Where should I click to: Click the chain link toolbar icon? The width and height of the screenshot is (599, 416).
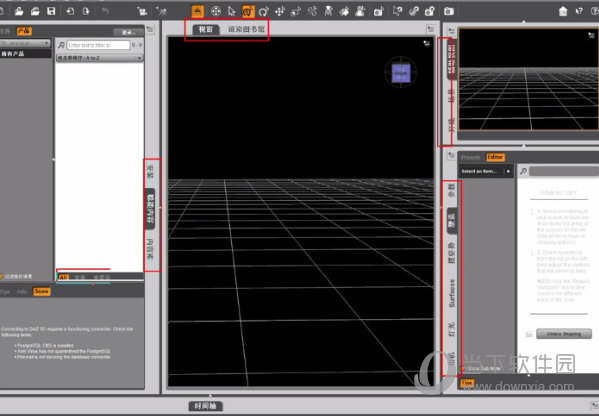click(x=414, y=11)
